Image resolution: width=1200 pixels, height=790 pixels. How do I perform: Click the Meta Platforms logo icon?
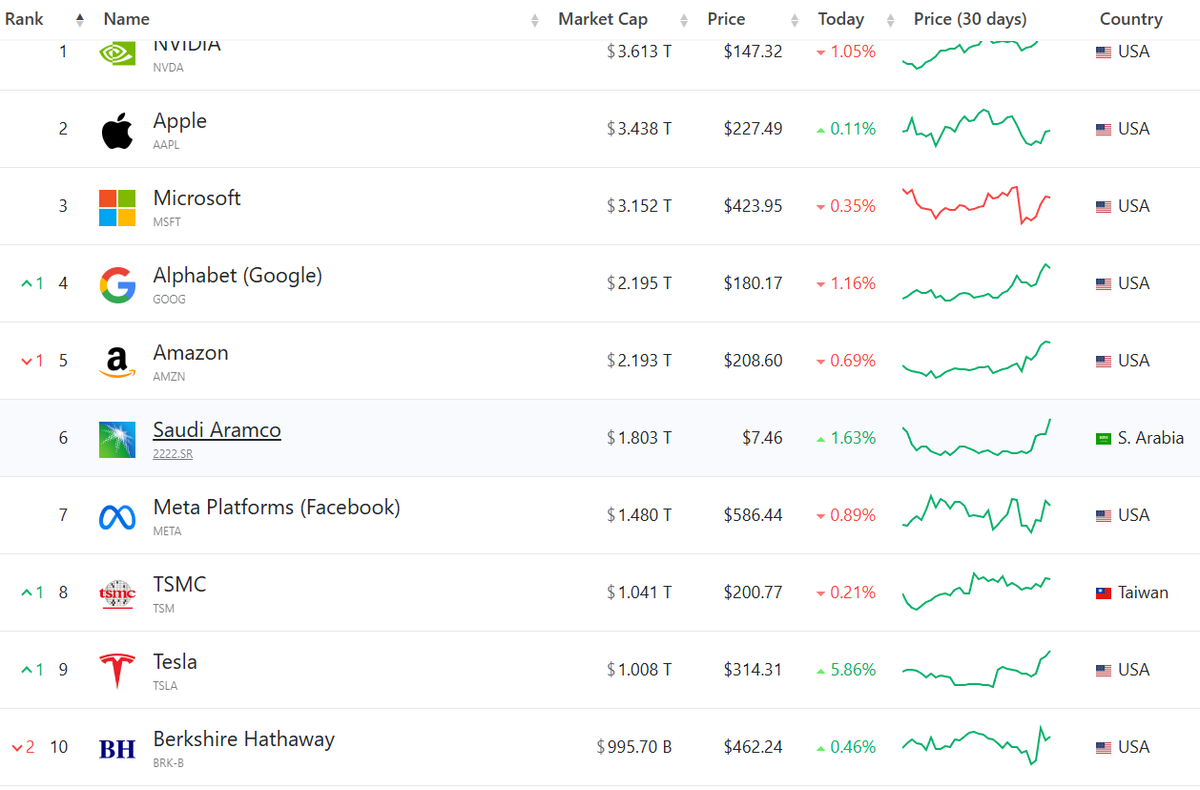click(117, 517)
